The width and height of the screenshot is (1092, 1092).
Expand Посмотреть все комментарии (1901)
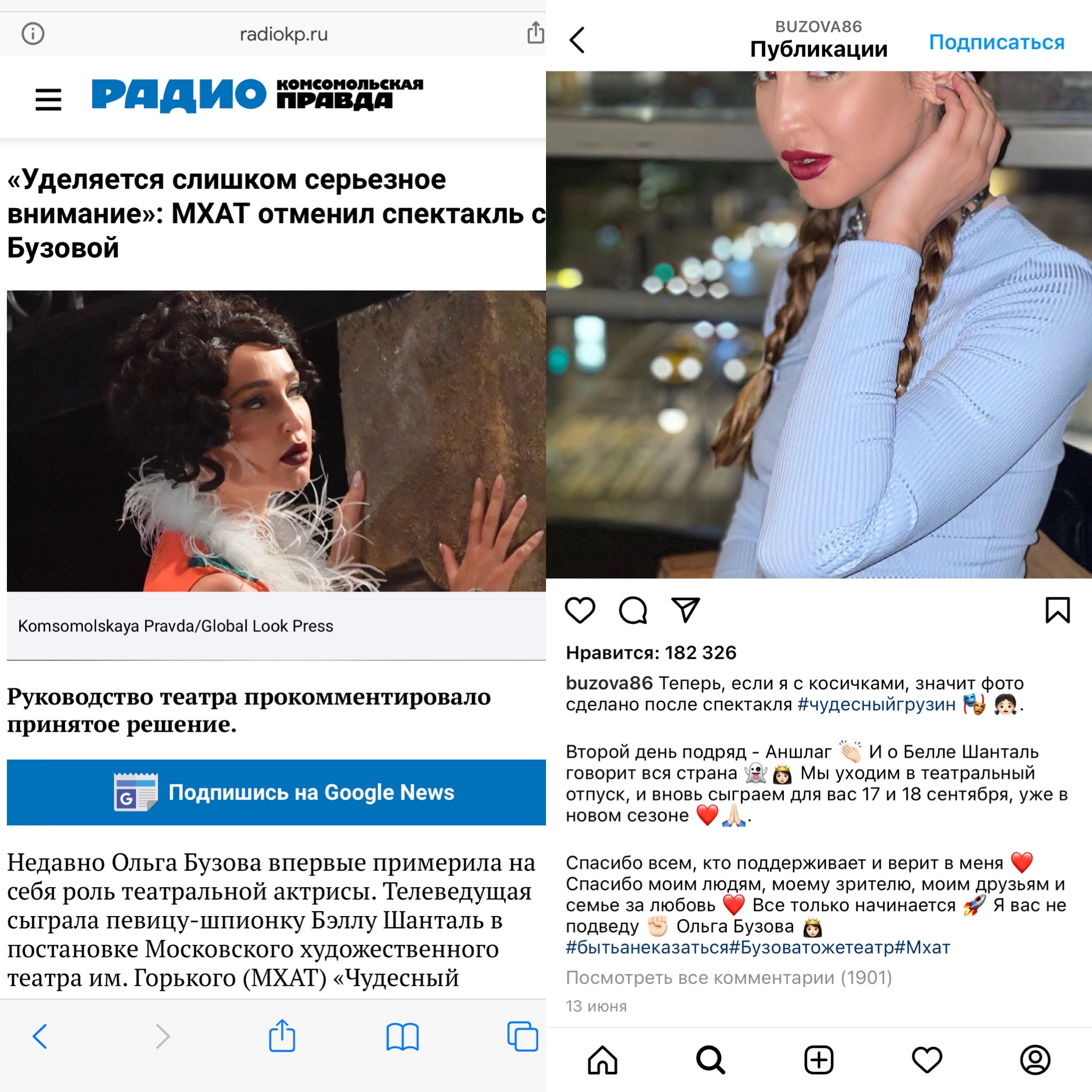click(x=728, y=977)
